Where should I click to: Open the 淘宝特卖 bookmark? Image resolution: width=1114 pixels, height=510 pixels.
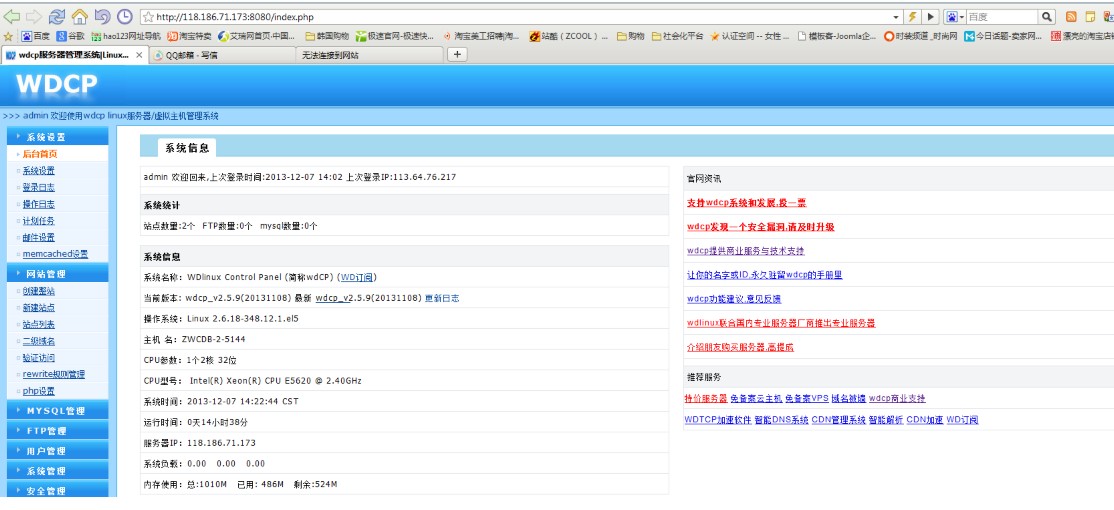190,36
